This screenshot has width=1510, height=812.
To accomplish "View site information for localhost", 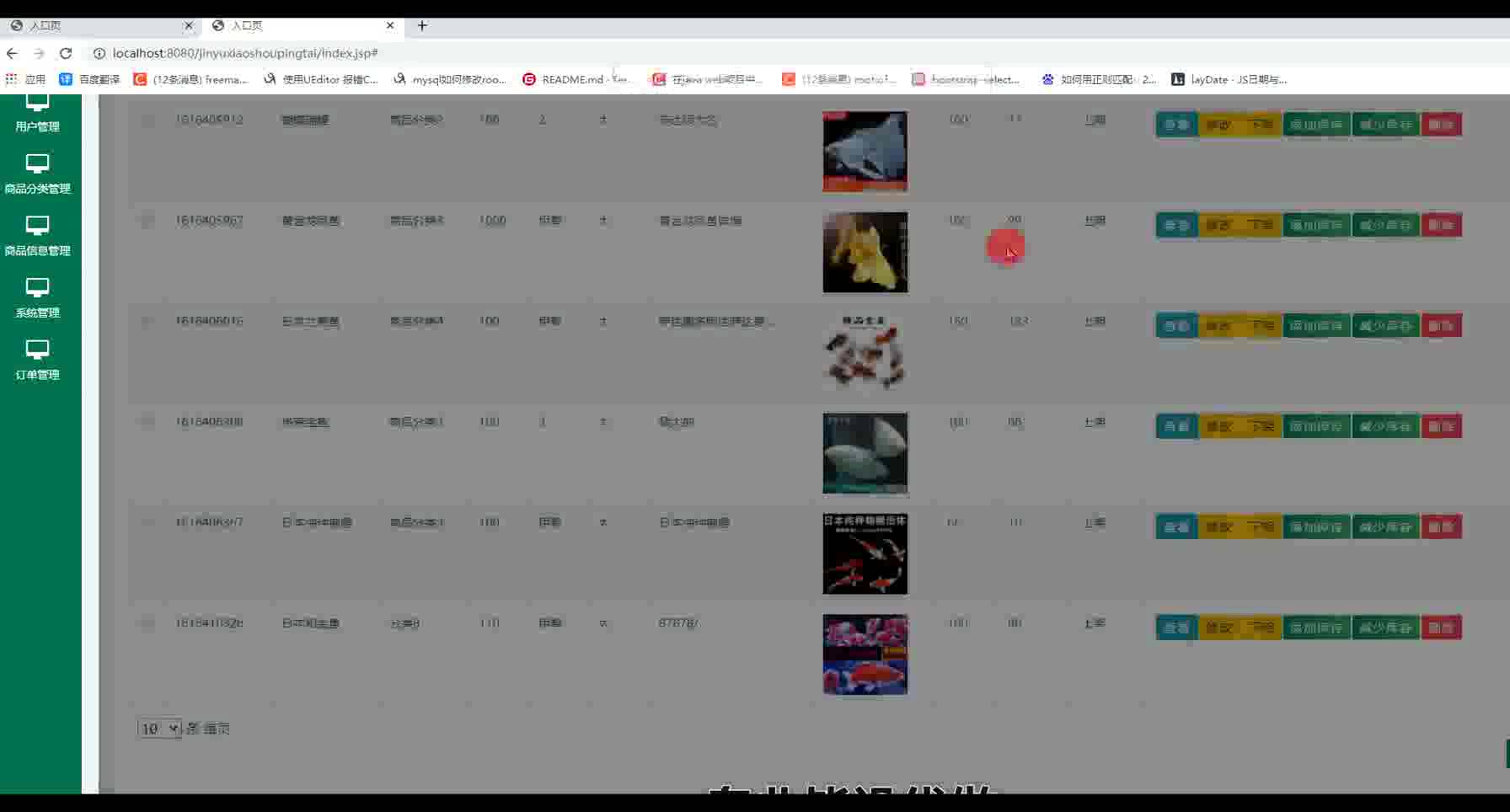I will pyautogui.click(x=99, y=53).
